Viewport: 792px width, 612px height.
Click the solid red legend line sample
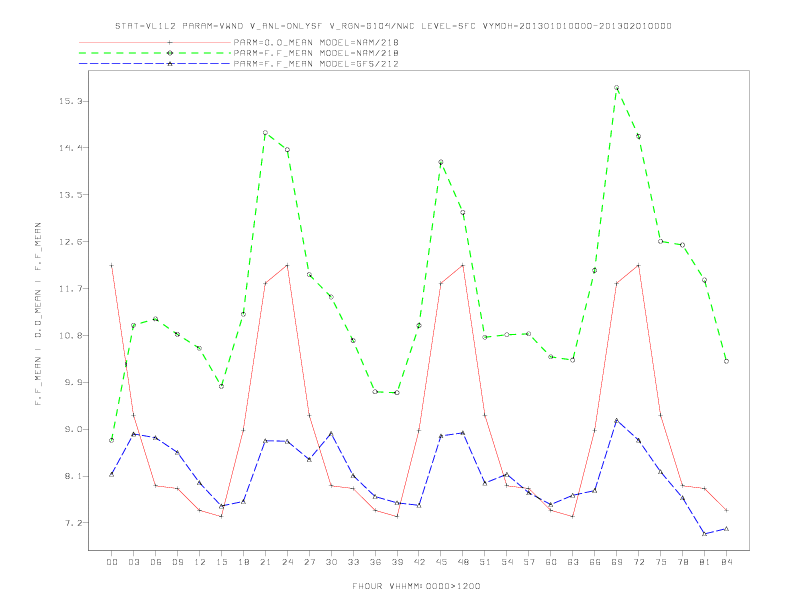point(155,42)
